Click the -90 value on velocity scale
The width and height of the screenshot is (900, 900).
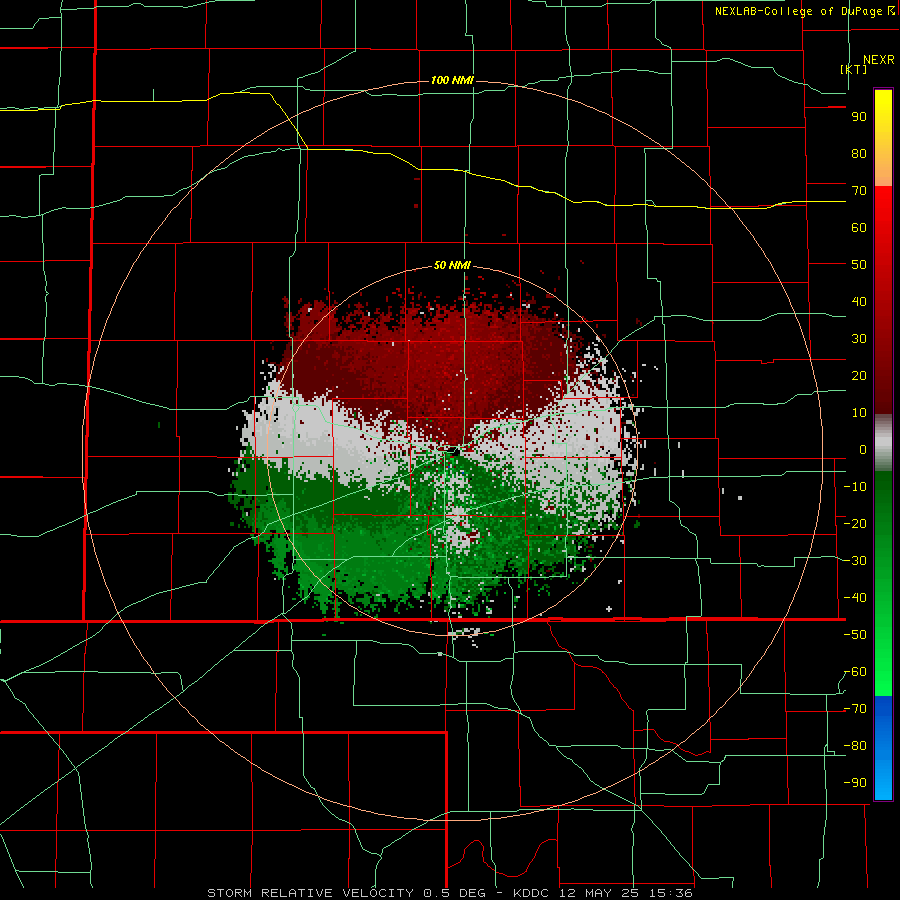coord(855,783)
